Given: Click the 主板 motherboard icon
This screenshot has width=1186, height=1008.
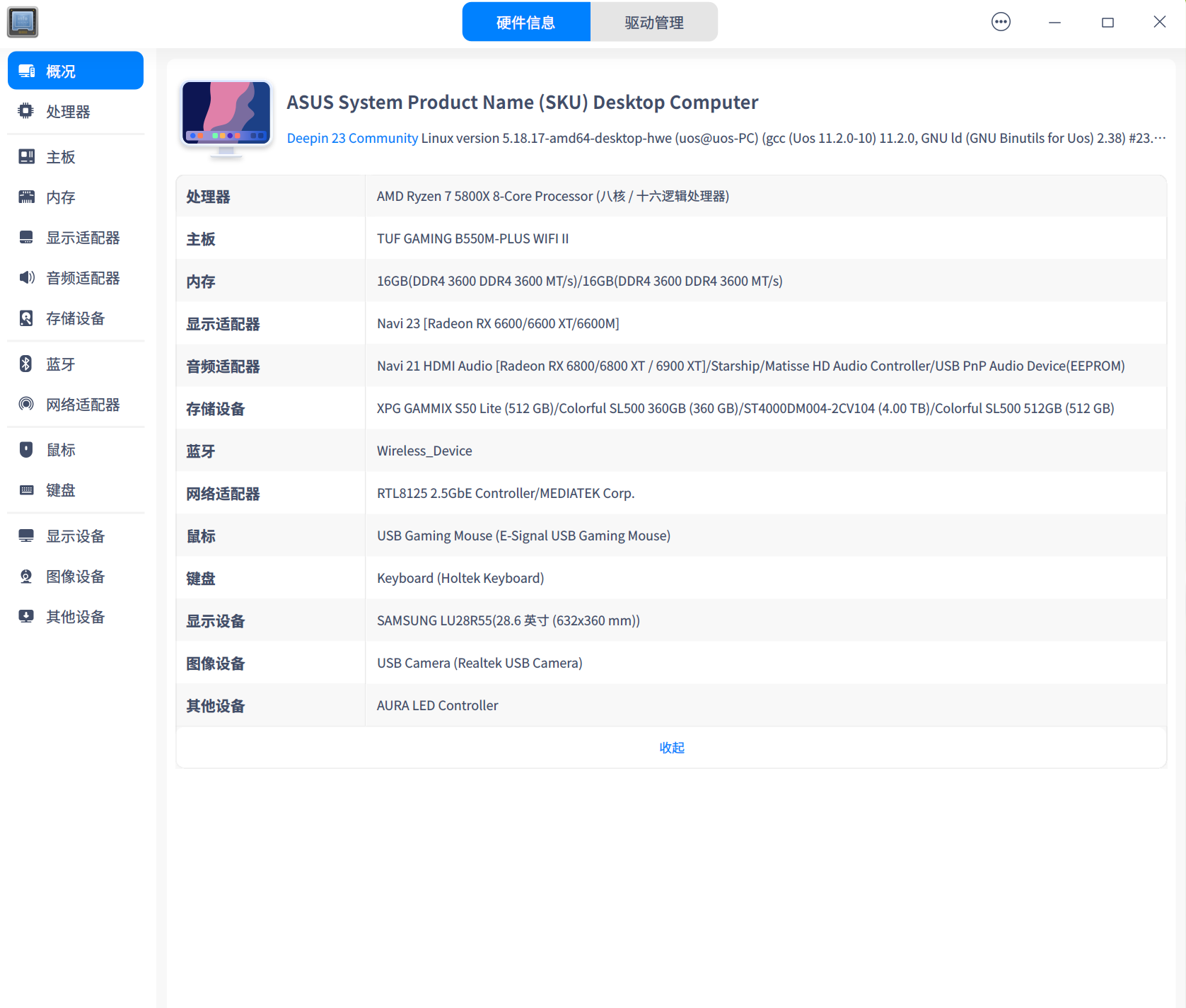Looking at the screenshot, I should 26,156.
